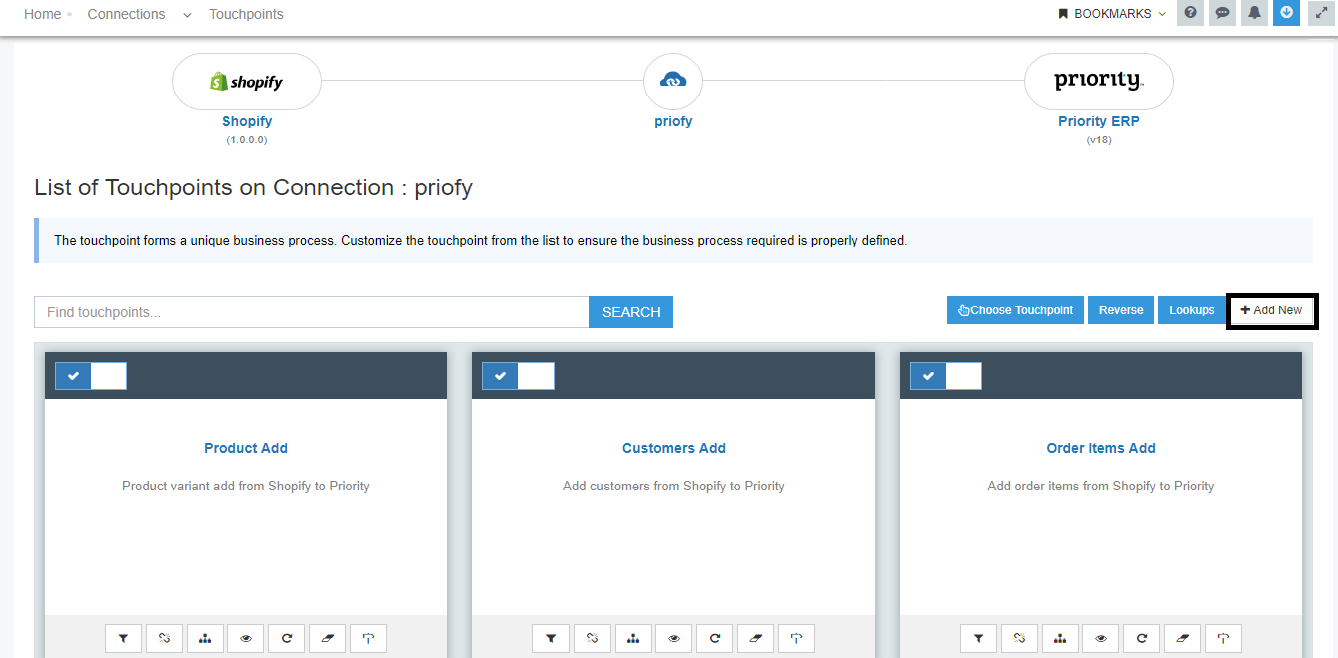Navigate to Home in the breadcrumb
This screenshot has height=658, width=1338.
click(x=42, y=13)
